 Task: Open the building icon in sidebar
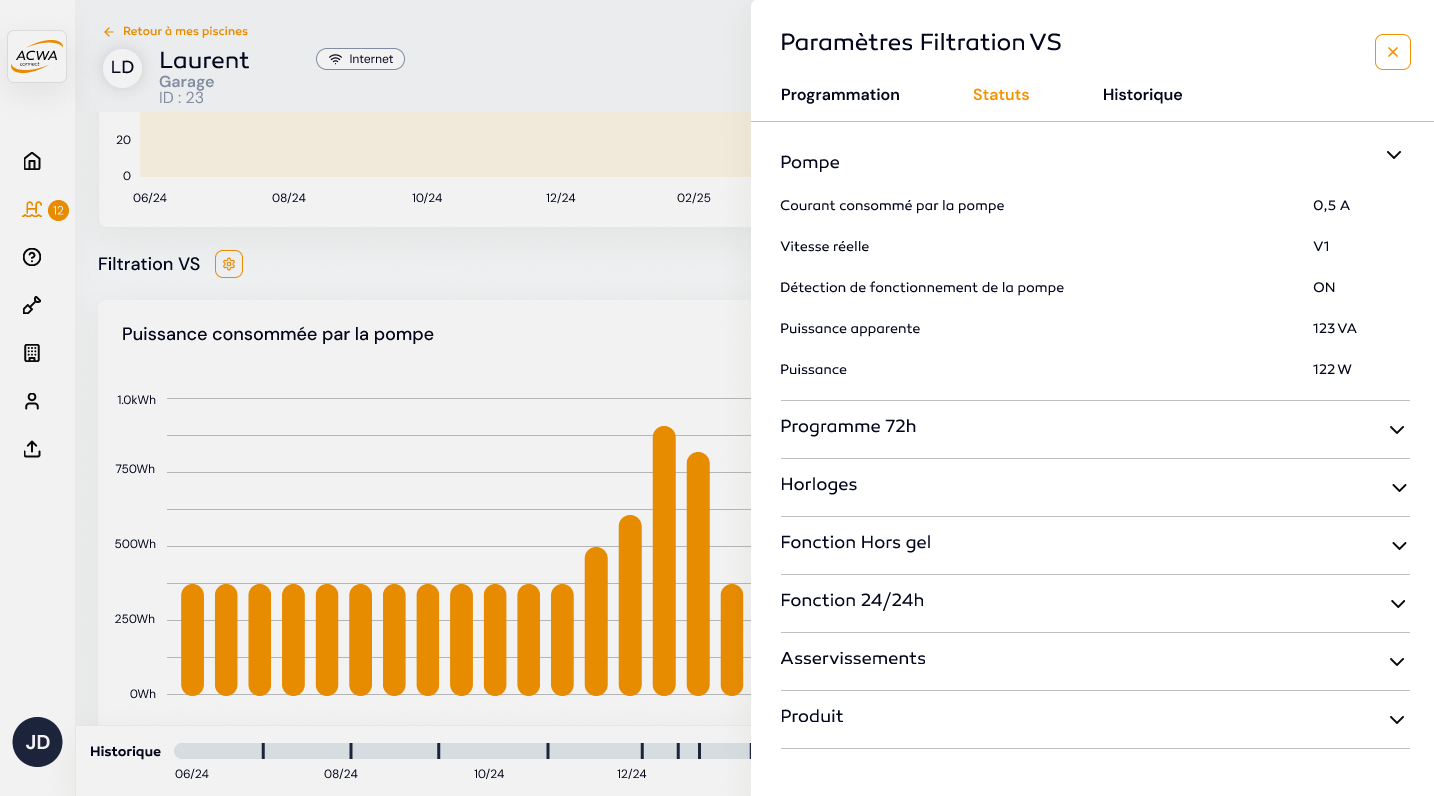[32, 353]
